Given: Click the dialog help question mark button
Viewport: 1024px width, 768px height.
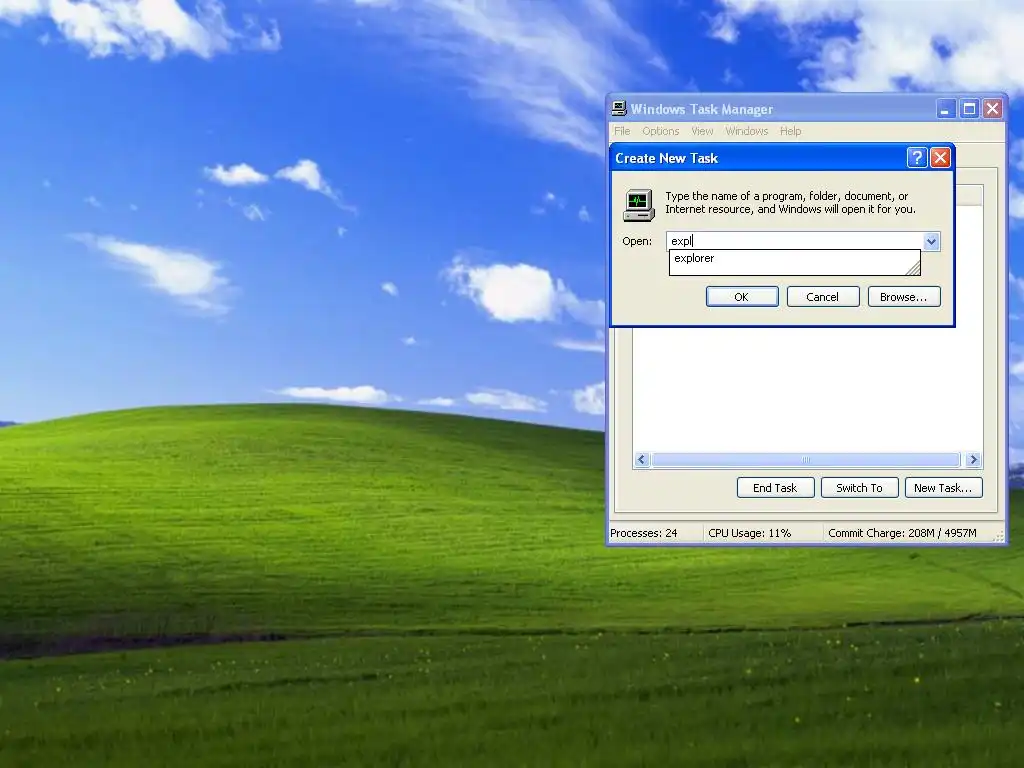Looking at the screenshot, I should point(917,157).
